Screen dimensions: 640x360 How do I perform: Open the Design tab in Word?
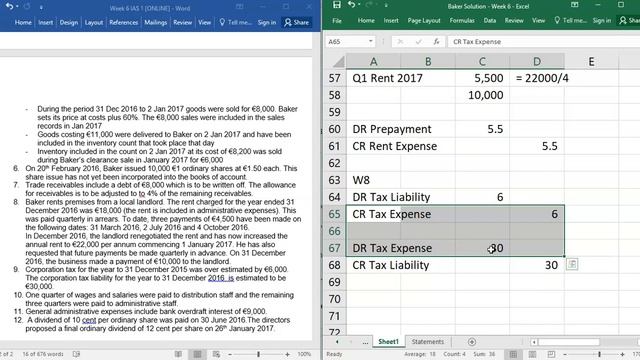pos(69,22)
